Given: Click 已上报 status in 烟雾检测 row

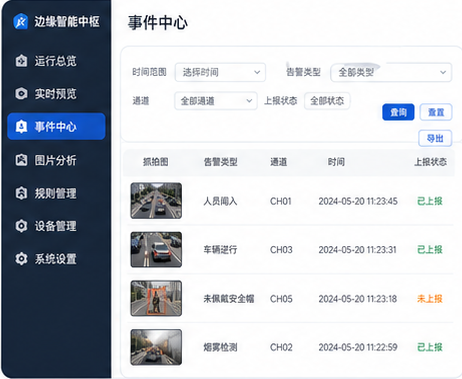Looking at the screenshot, I should 430,347.
